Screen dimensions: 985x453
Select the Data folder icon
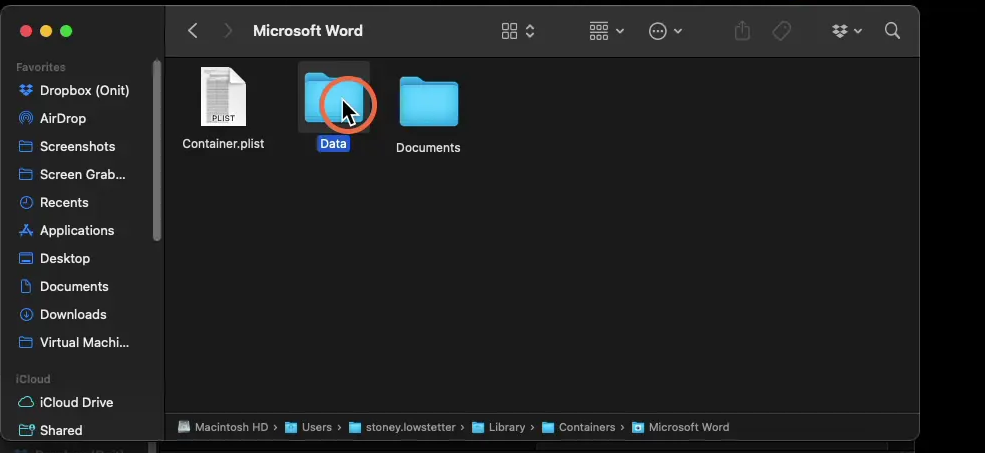(334, 97)
